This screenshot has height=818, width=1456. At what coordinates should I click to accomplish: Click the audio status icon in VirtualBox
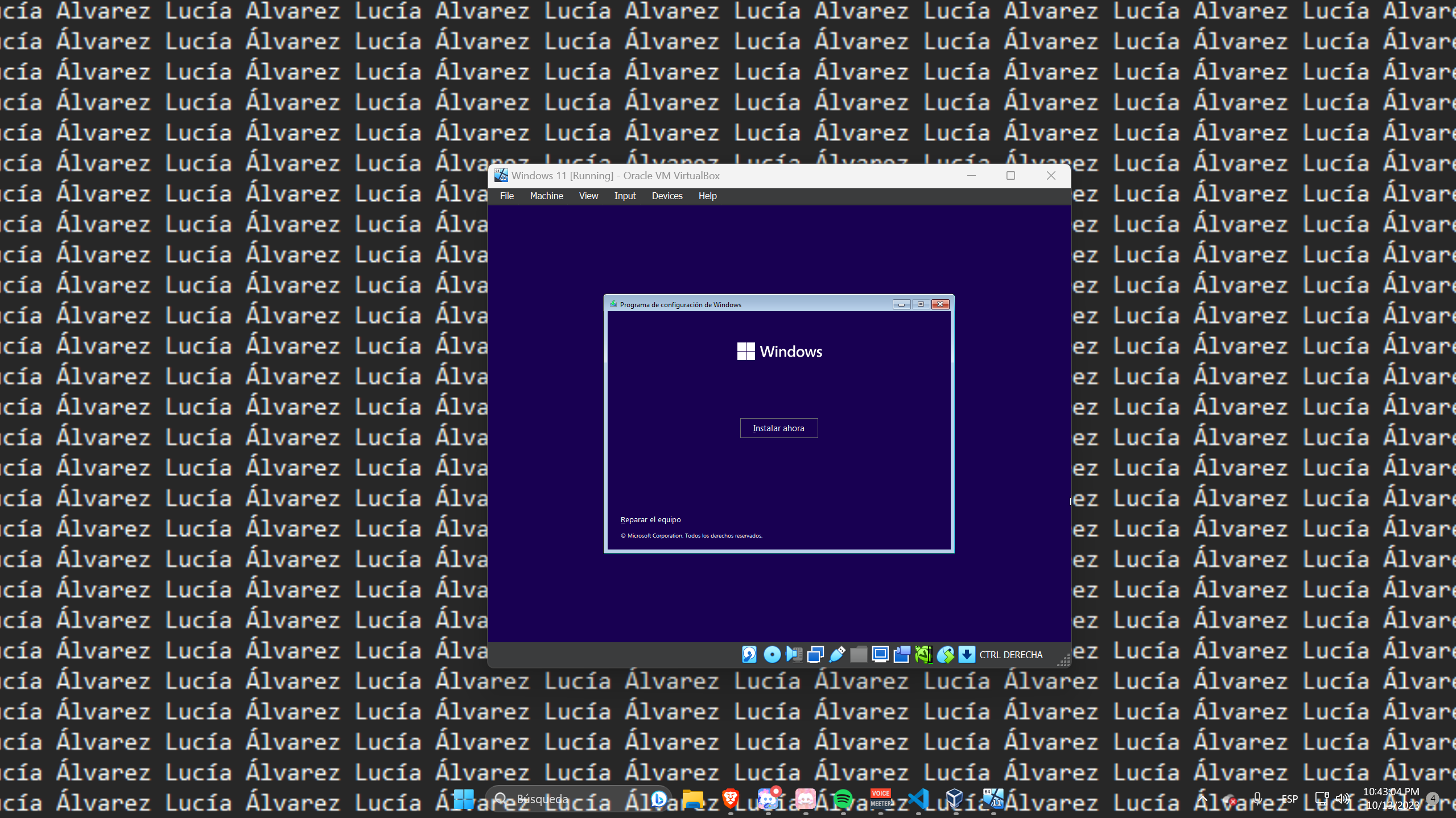pyautogui.click(x=793, y=655)
